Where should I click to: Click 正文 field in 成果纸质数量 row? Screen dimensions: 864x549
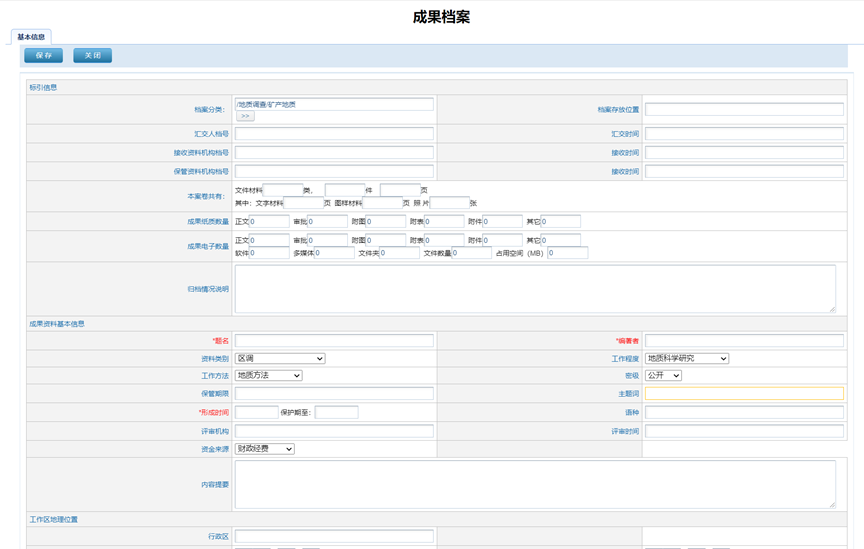(269, 222)
